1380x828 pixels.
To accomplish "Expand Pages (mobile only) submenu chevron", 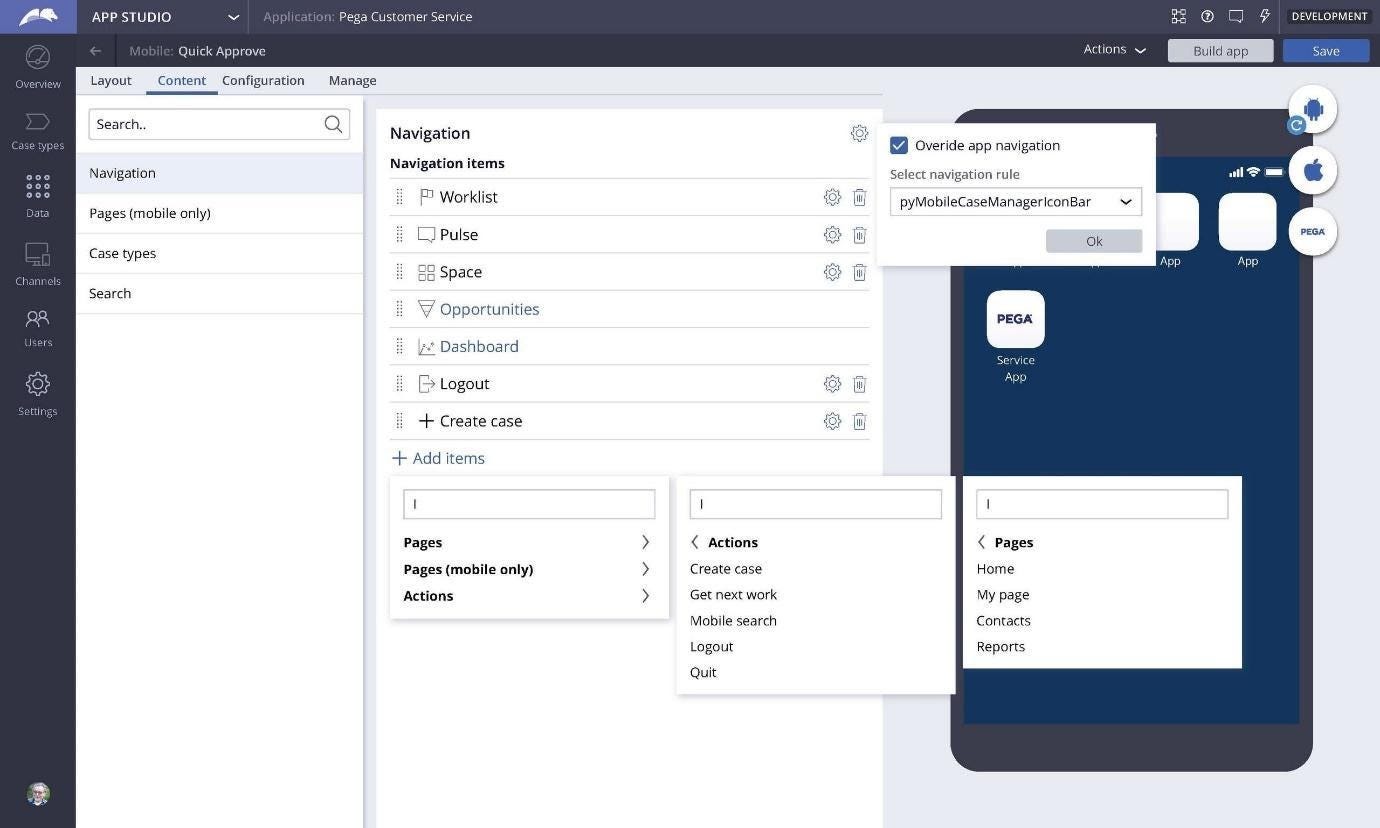I will pos(645,569).
